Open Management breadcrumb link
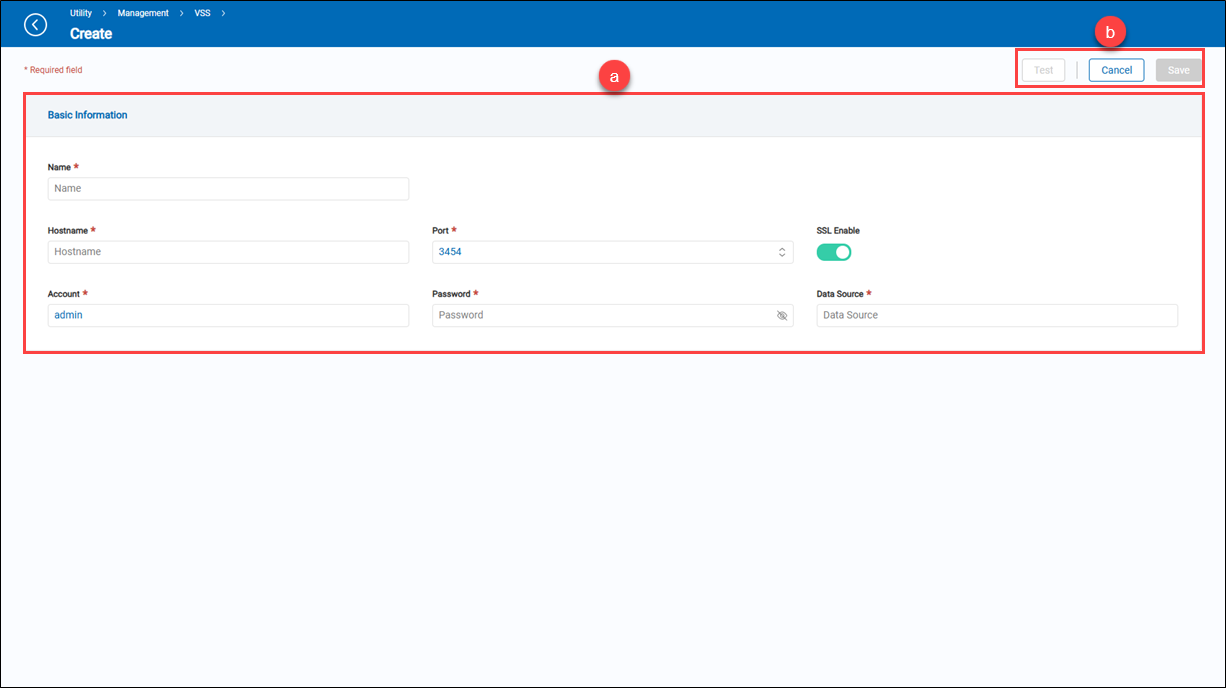Viewport: 1226px width, 688px height. [143, 13]
